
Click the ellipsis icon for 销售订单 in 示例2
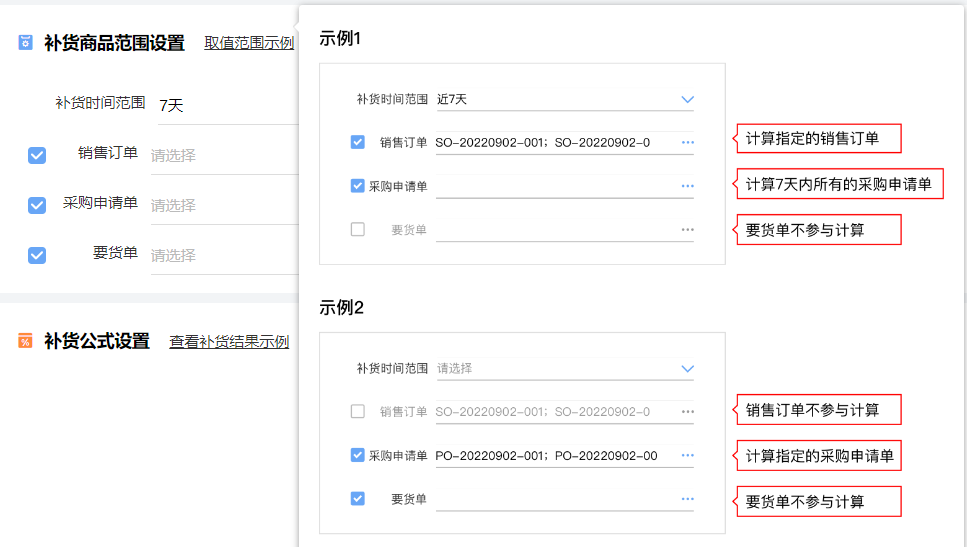click(x=687, y=412)
